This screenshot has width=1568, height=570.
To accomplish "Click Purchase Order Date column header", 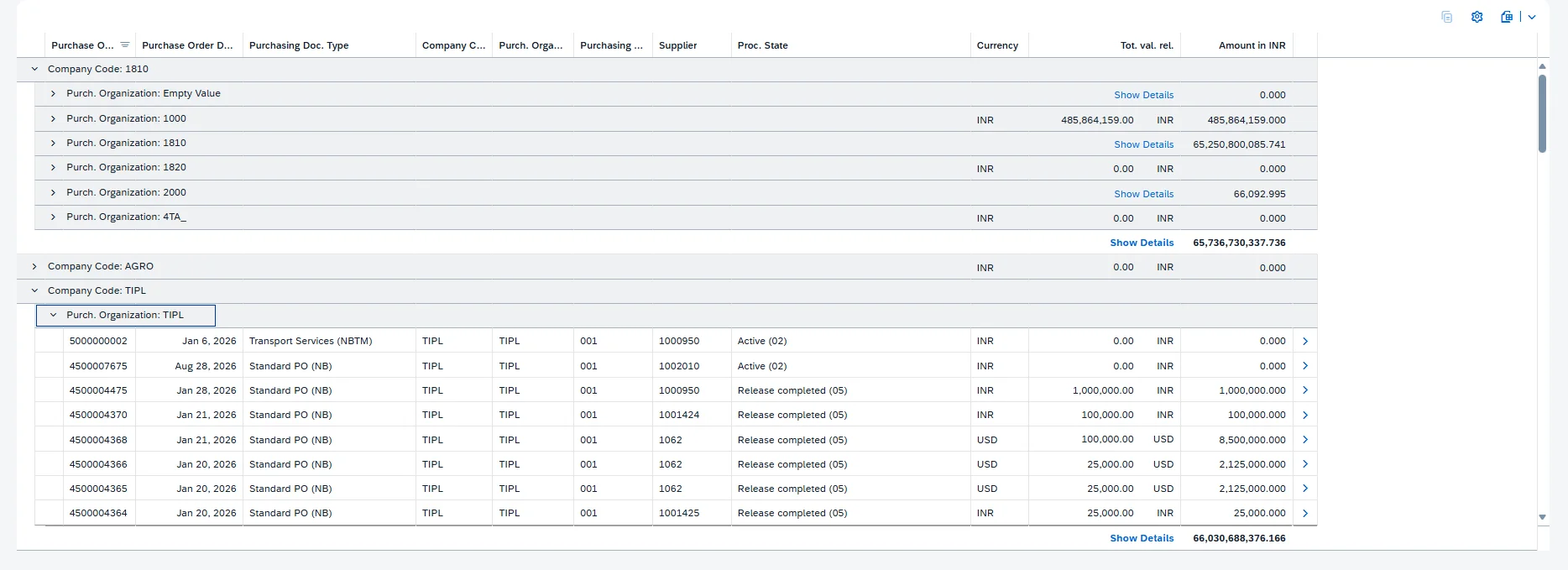I will click(189, 45).
